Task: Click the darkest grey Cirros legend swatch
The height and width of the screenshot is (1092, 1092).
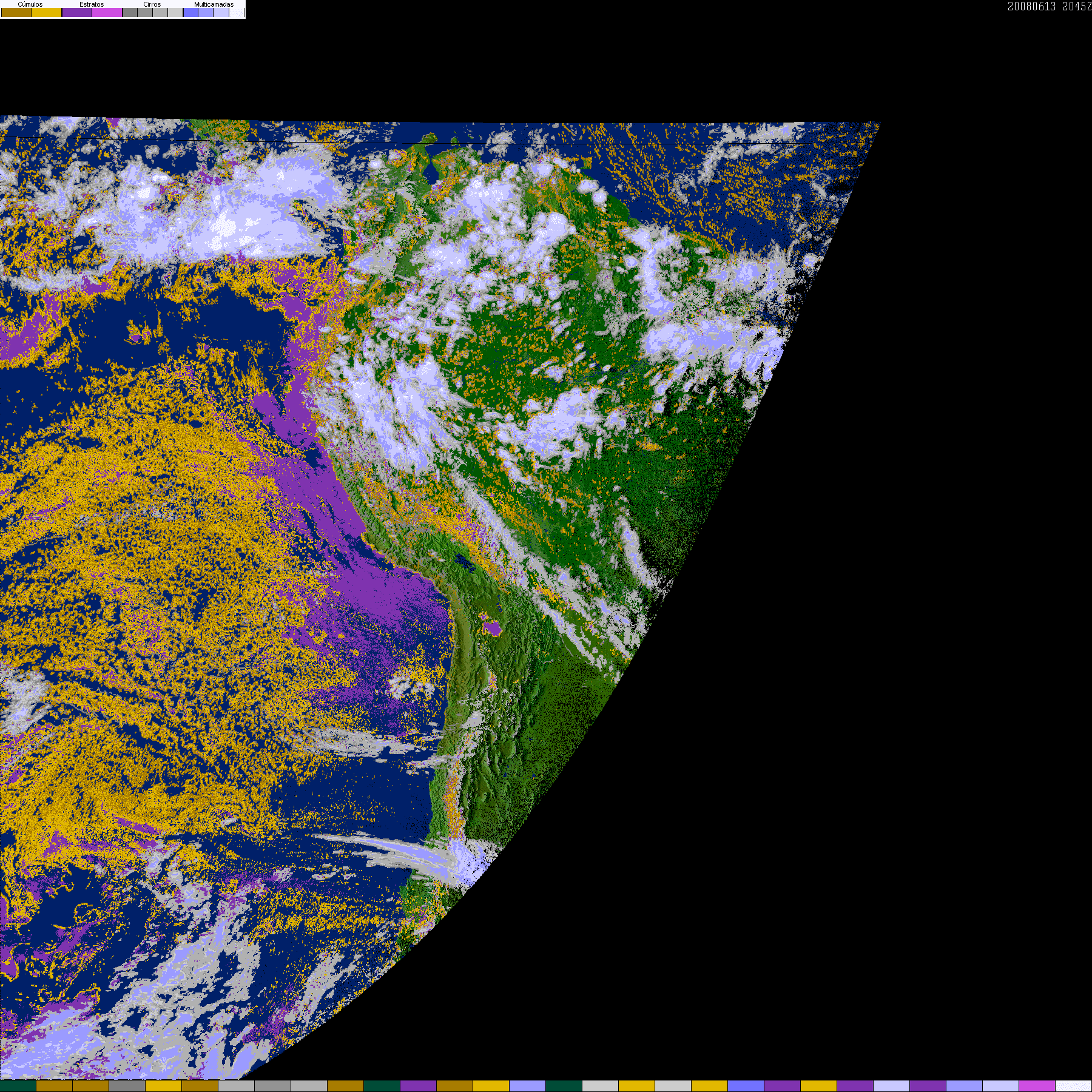Action: [x=130, y=12]
